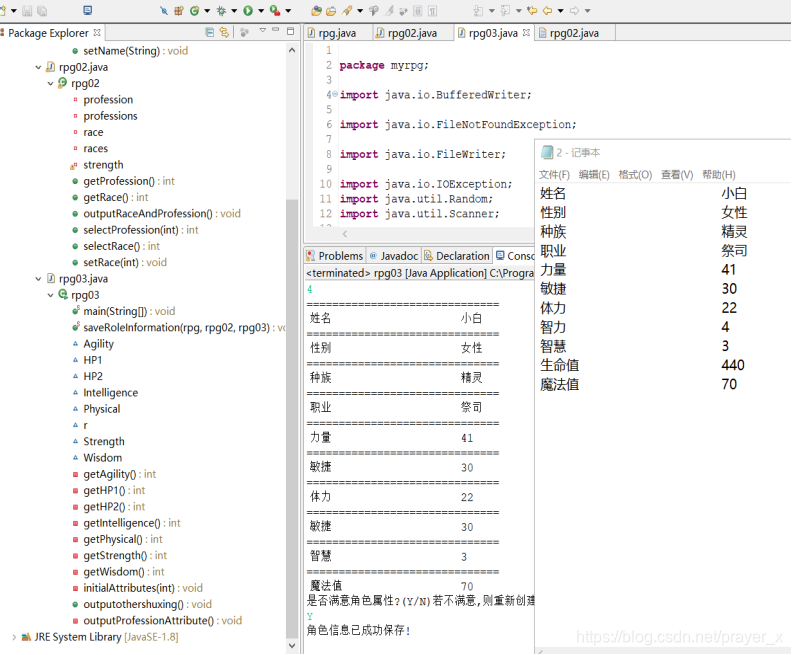The height and width of the screenshot is (655, 792).
Task: Click Package Explorer scrollbar down arrow
Action: coord(292,646)
